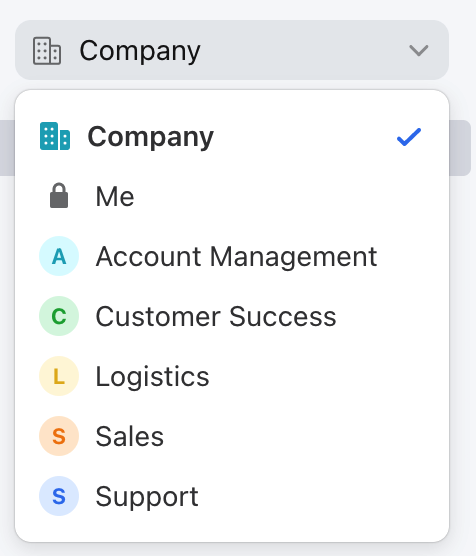Click the Company label in dropdown header
The image size is (476, 556).
coord(140,51)
